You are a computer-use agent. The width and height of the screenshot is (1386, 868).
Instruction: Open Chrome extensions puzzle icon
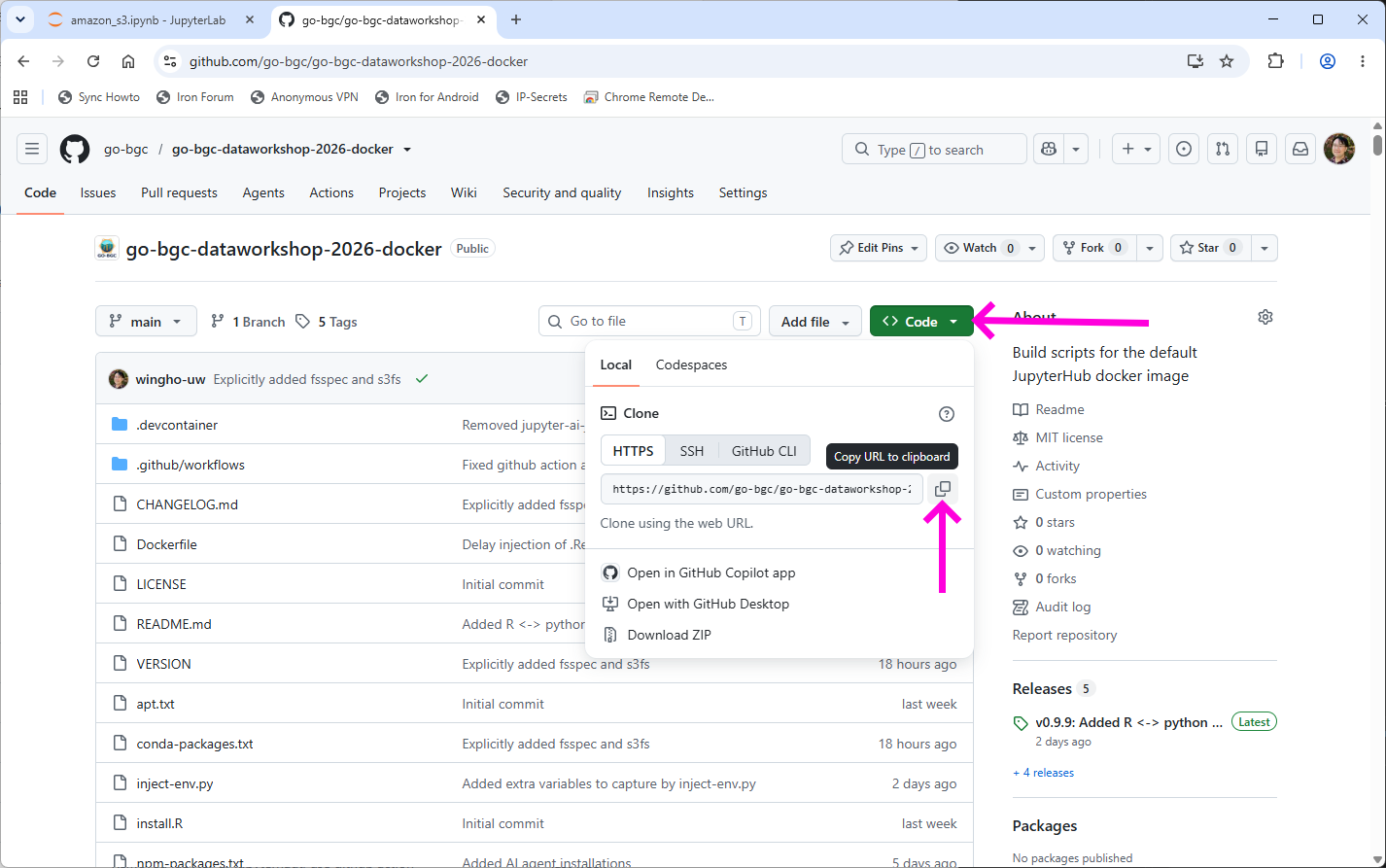(1275, 61)
